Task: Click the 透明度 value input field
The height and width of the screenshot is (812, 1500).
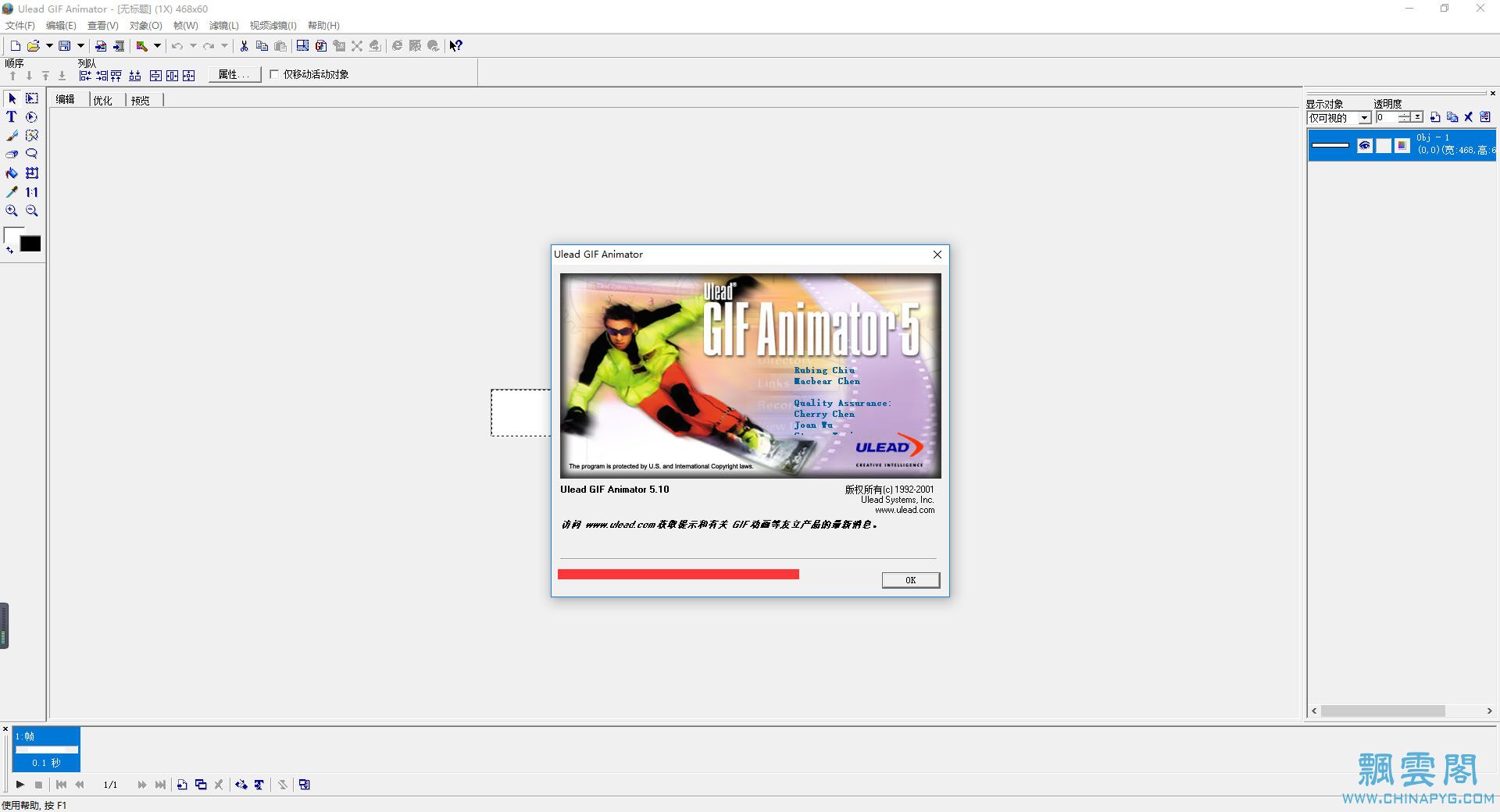Action: coord(1387,117)
